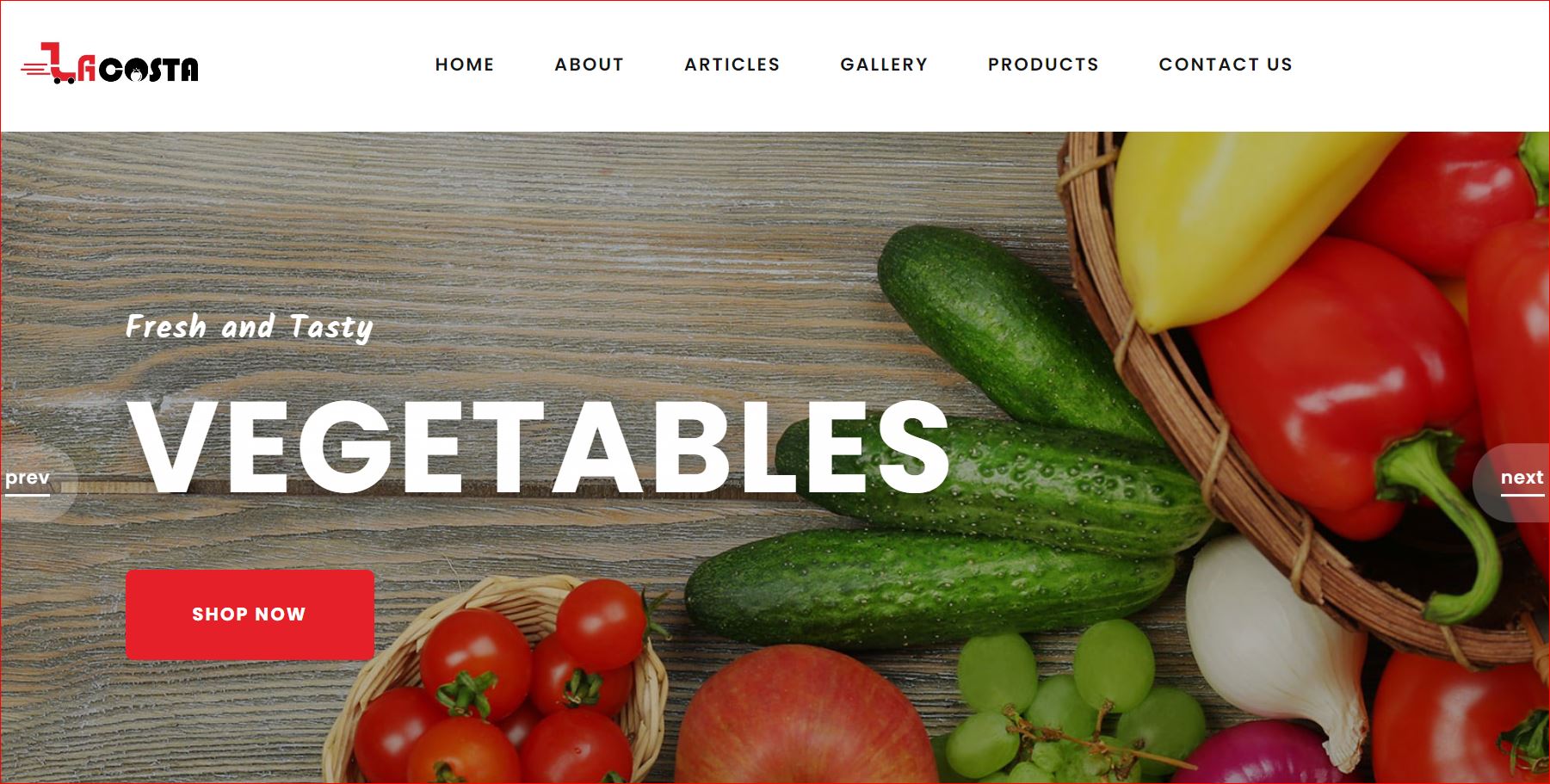
Task: Click the bottom cucumber in the banner
Action: [x=929, y=585]
